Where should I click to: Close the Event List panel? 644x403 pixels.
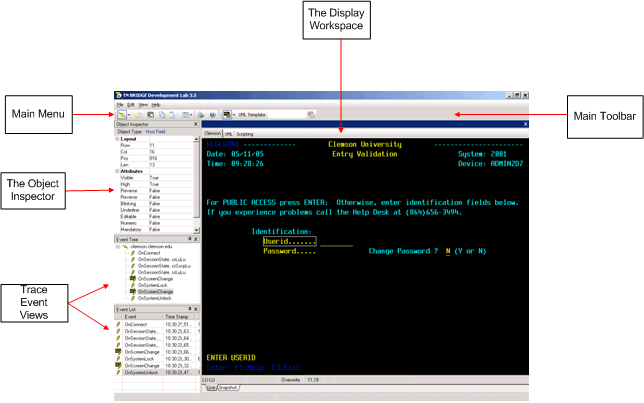[196, 309]
